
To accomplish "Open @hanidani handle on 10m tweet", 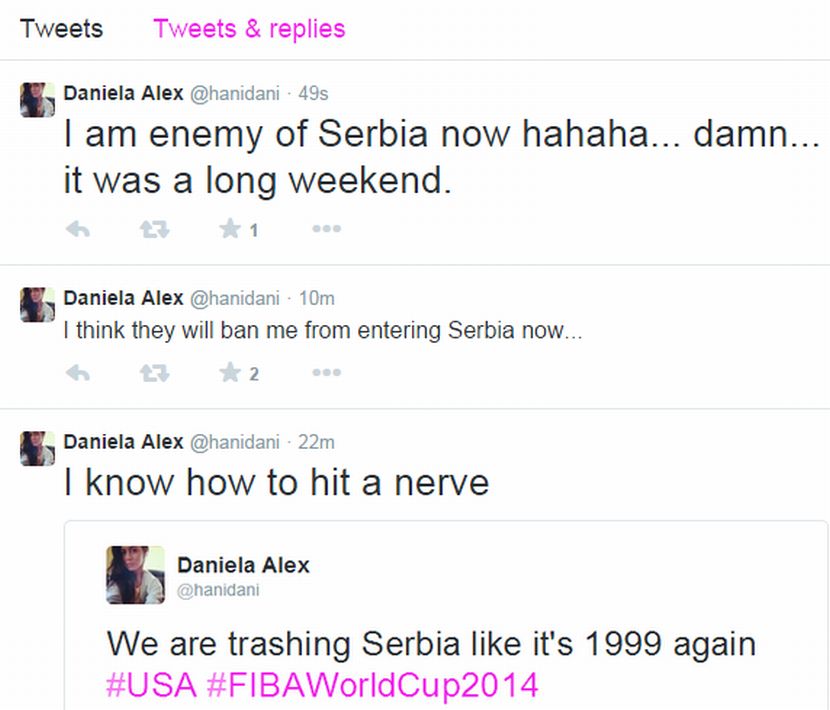I will pyautogui.click(x=234, y=298).
